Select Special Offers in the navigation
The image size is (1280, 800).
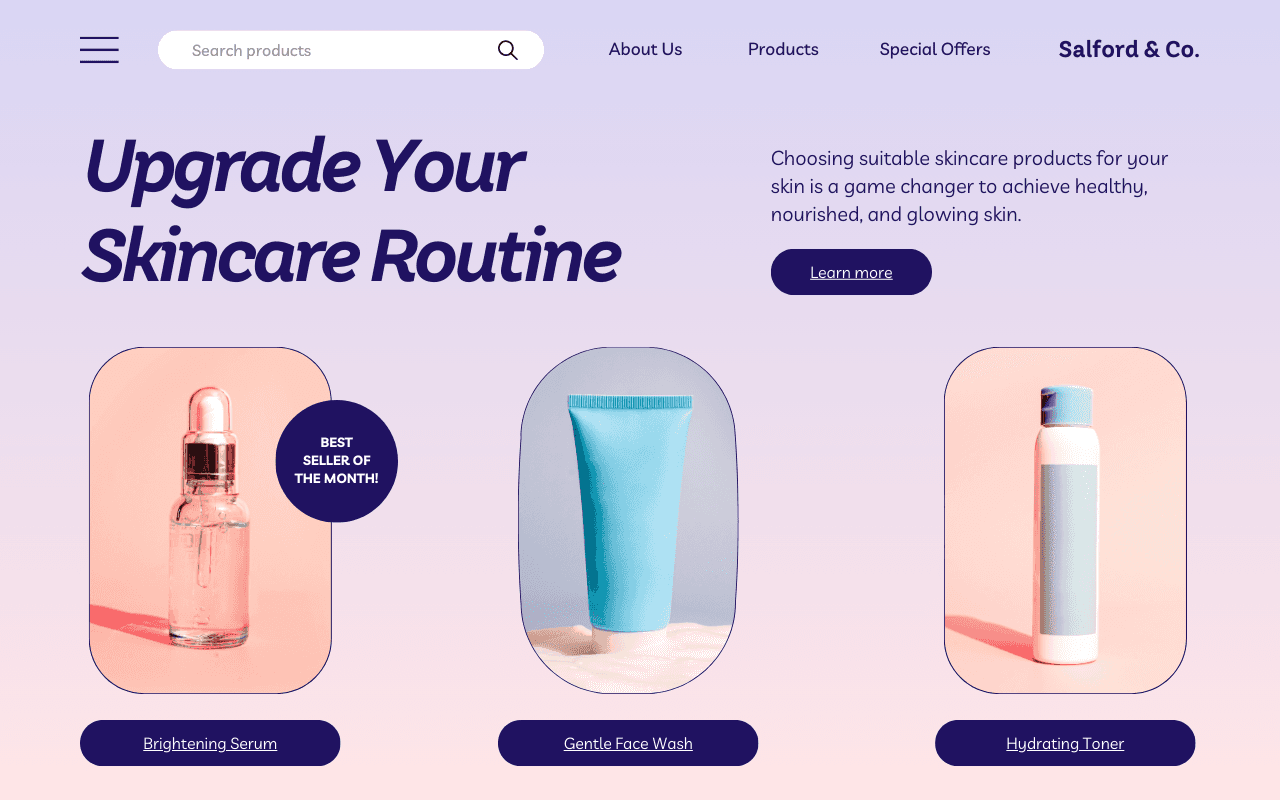pos(935,49)
